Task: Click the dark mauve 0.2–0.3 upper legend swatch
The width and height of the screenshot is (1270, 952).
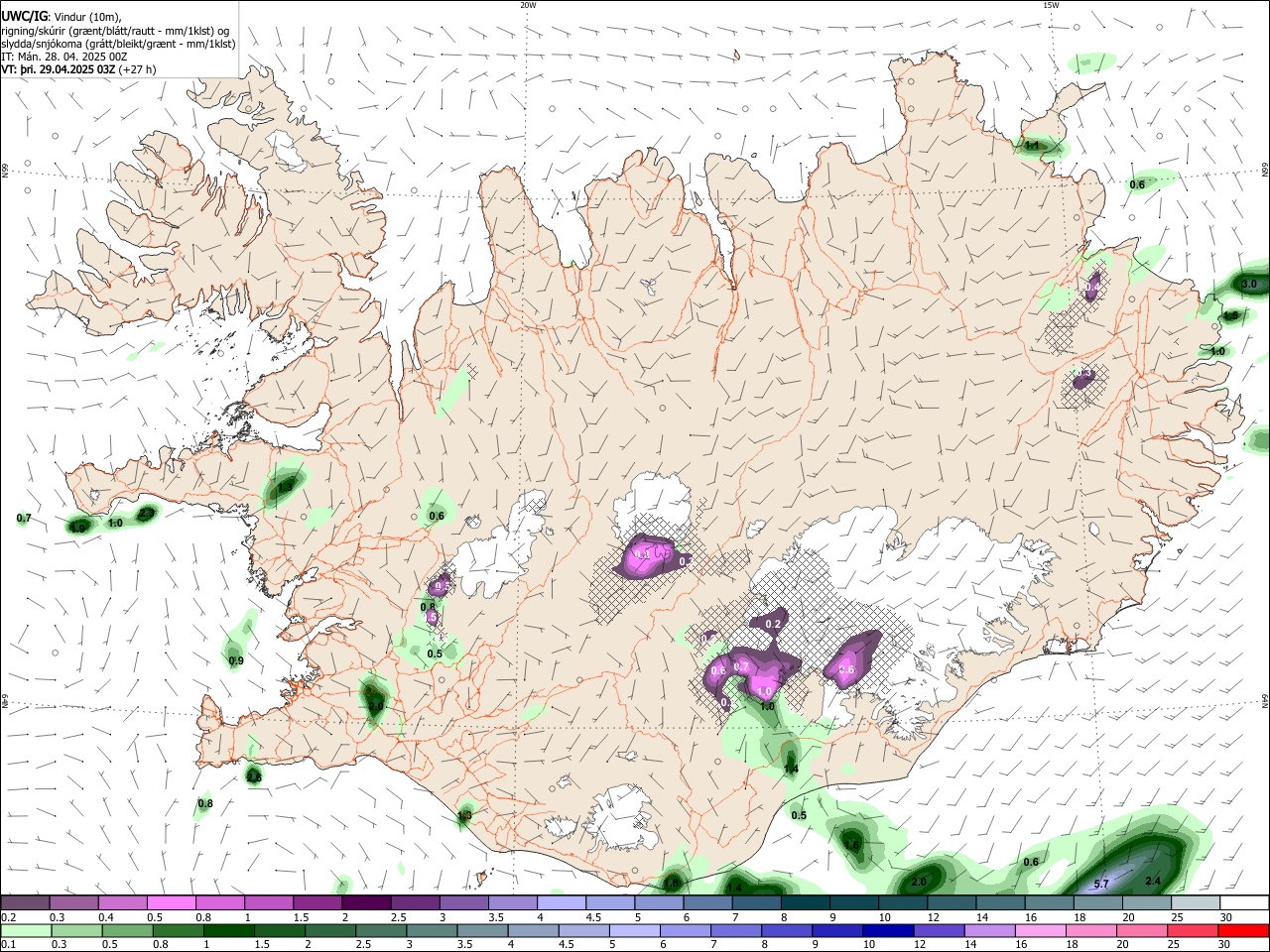Action: click(25, 903)
